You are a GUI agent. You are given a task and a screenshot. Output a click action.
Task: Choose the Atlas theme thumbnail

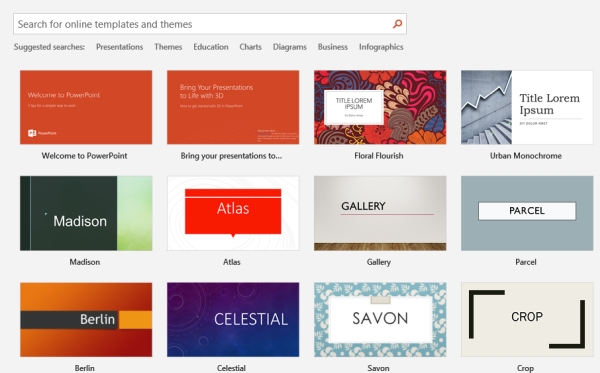[233, 213]
